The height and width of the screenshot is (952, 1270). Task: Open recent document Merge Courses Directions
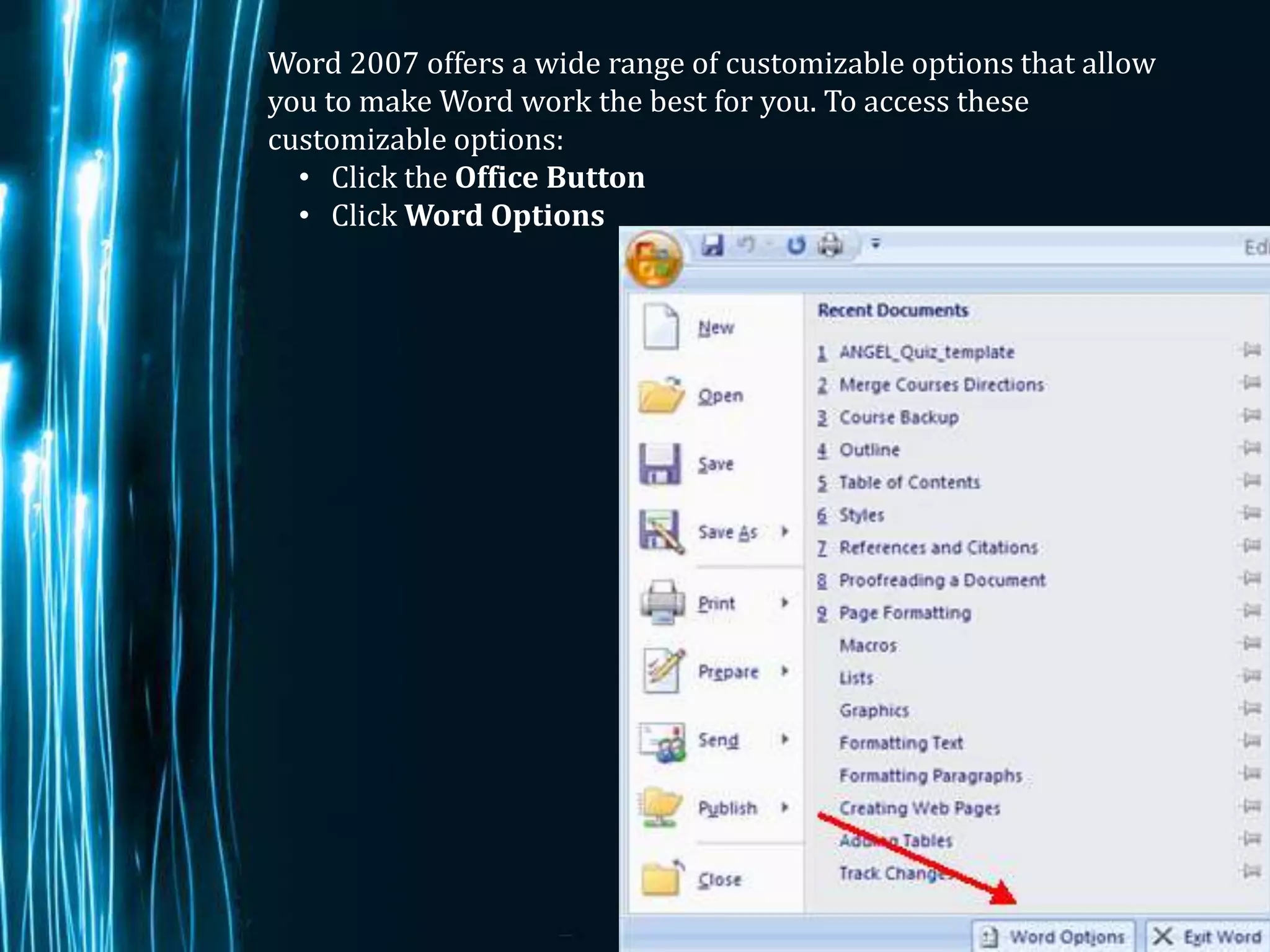(941, 385)
